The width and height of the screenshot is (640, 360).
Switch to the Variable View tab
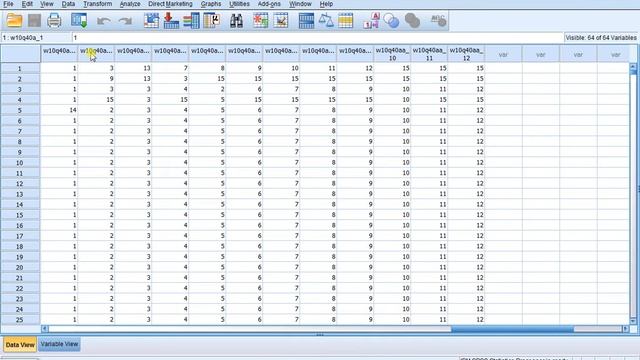(59, 344)
